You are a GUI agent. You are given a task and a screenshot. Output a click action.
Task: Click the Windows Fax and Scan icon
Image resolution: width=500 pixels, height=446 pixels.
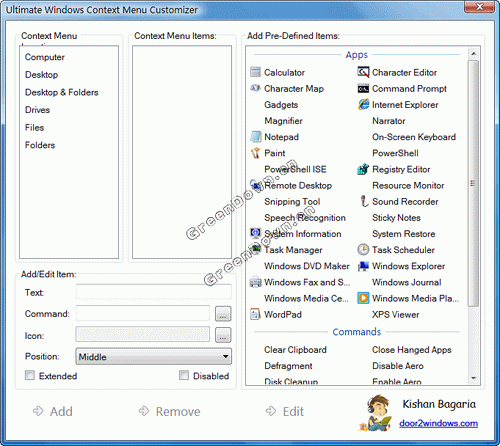pyautogui.click(x=255, y=282)
